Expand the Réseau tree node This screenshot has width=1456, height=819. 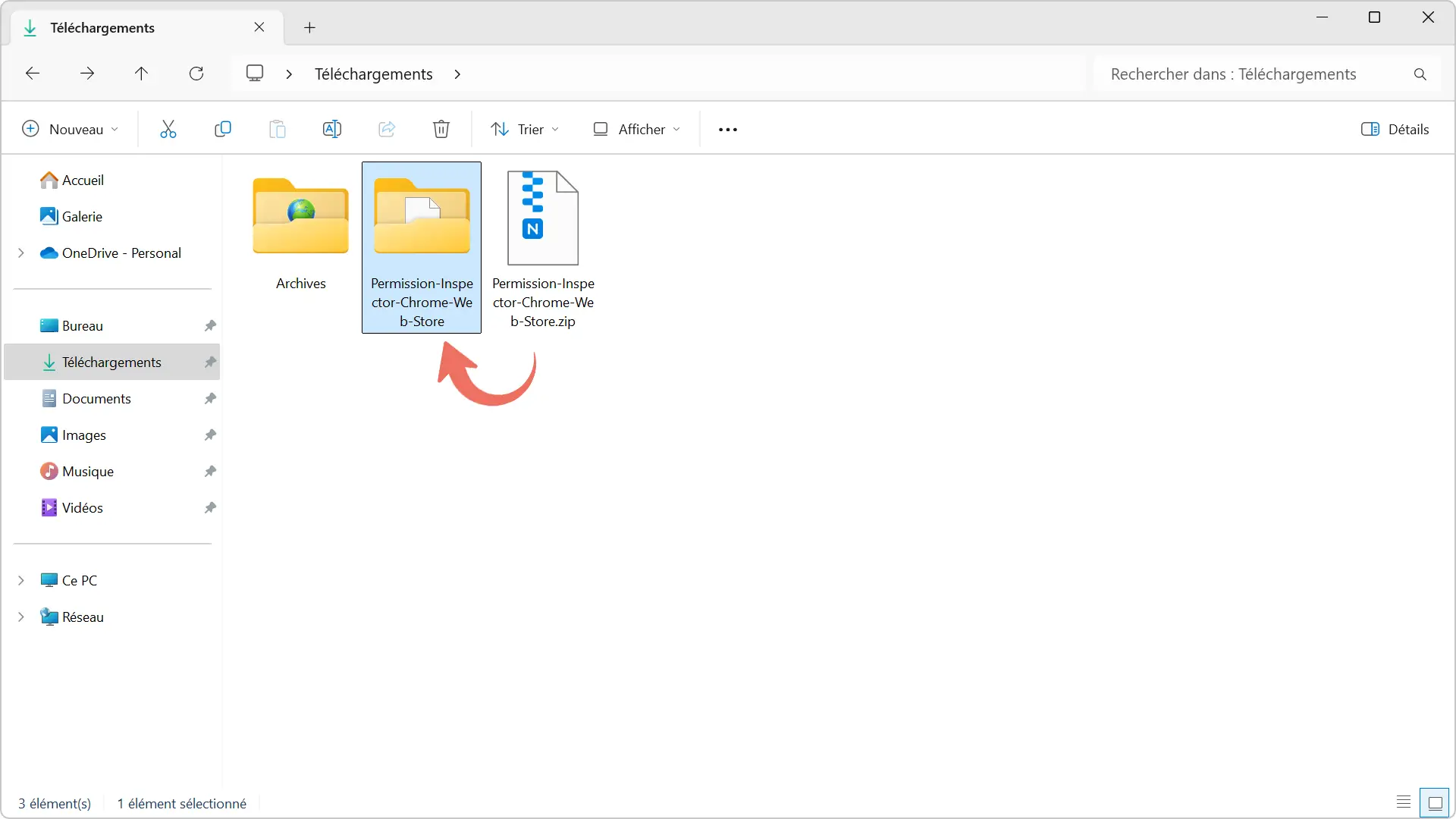click(21, 617)
